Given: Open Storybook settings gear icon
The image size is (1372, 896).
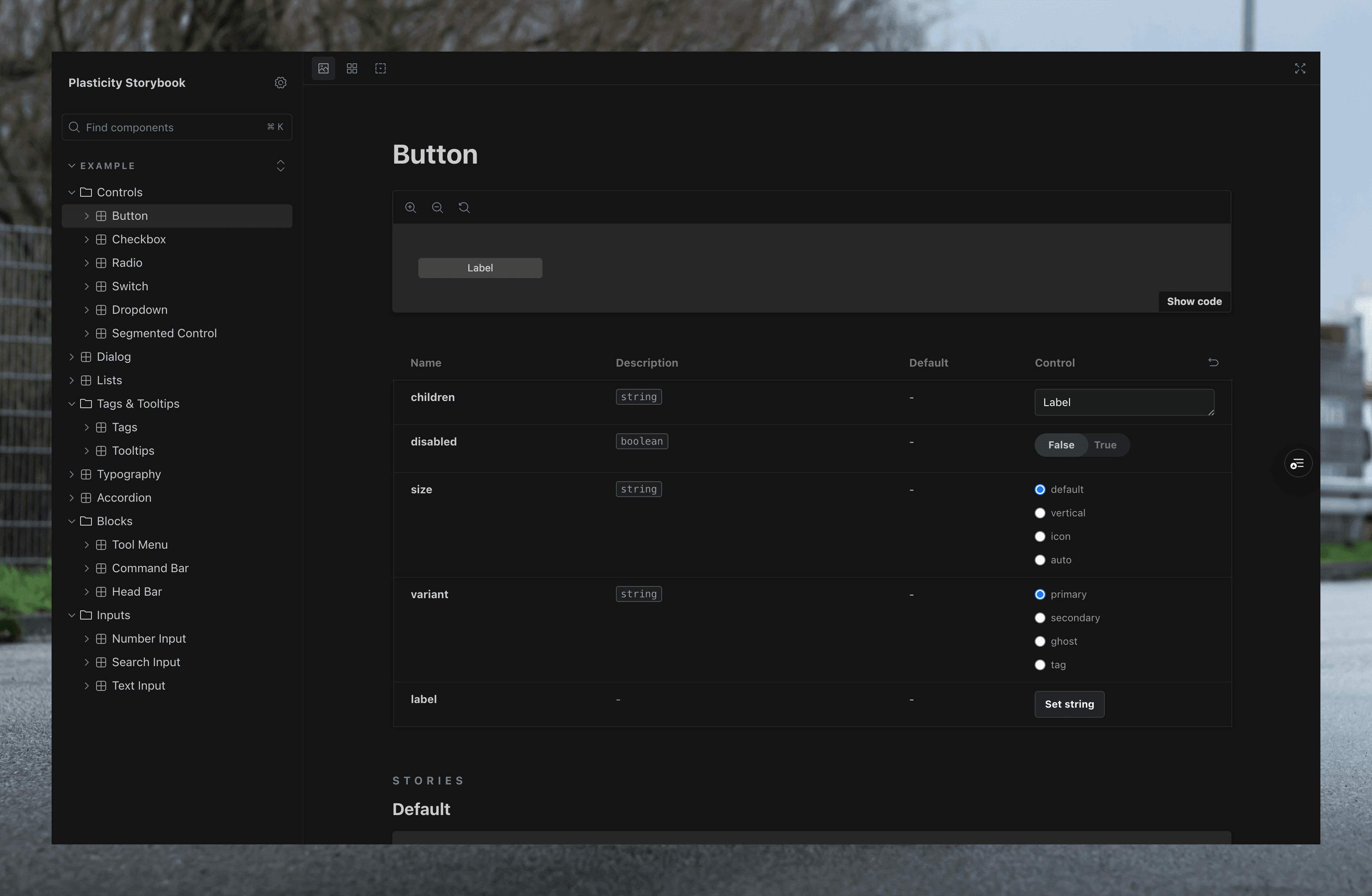Looking at the screenshot, I should coord(281,83).
